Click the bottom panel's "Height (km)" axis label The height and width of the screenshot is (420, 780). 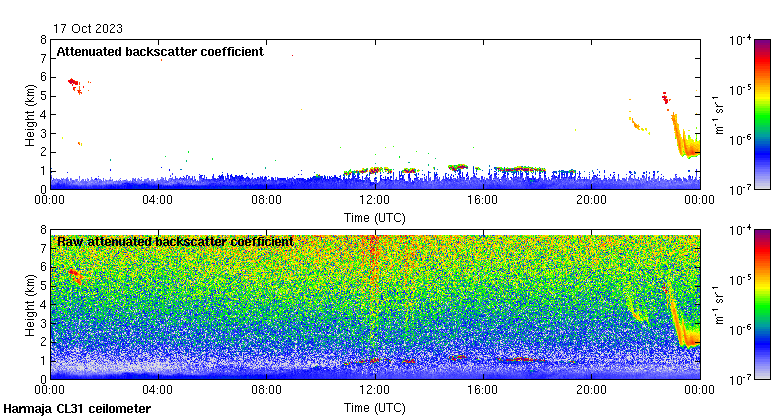coord(30,305)
